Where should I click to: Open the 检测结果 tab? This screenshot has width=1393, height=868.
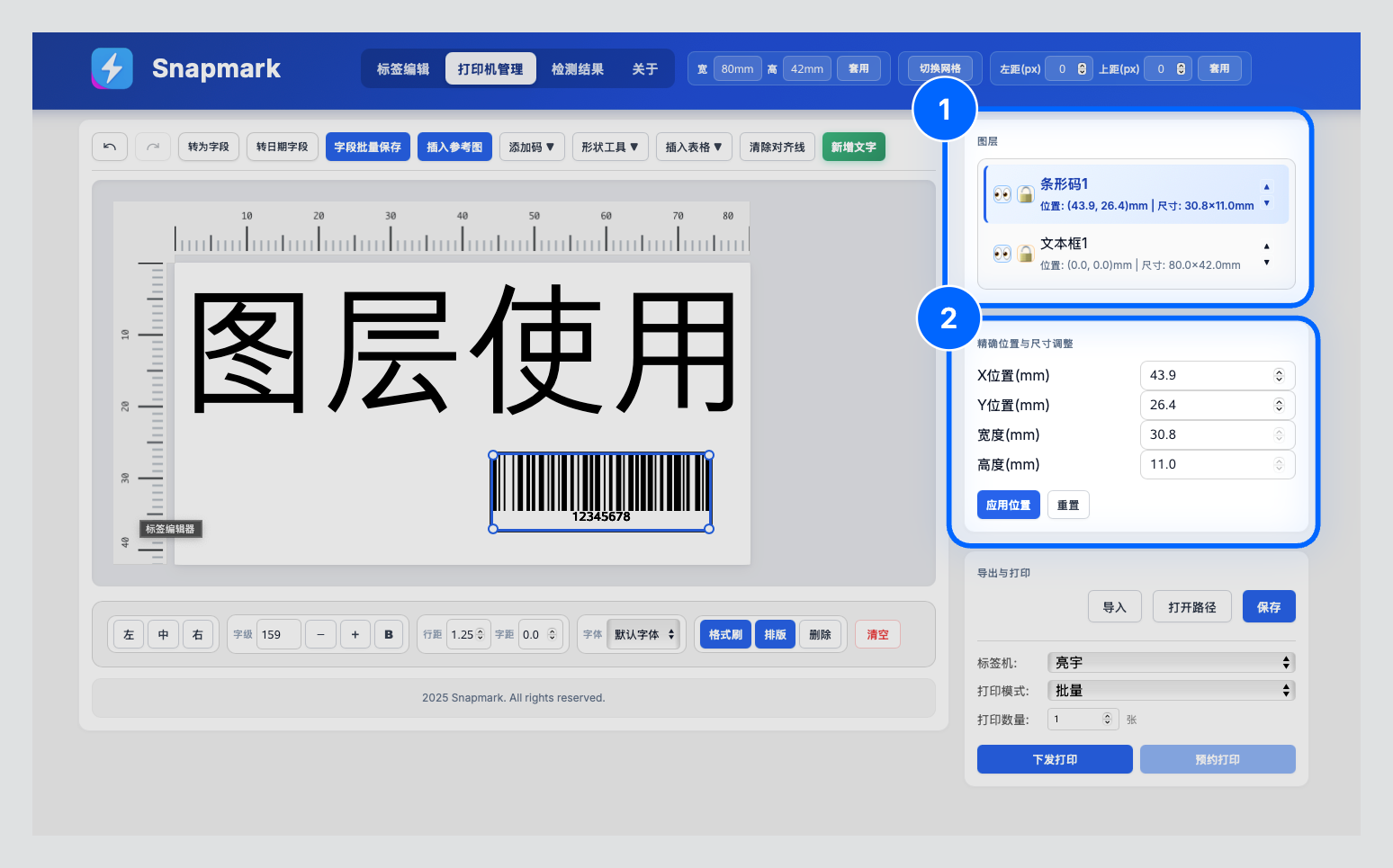point(577,67)
